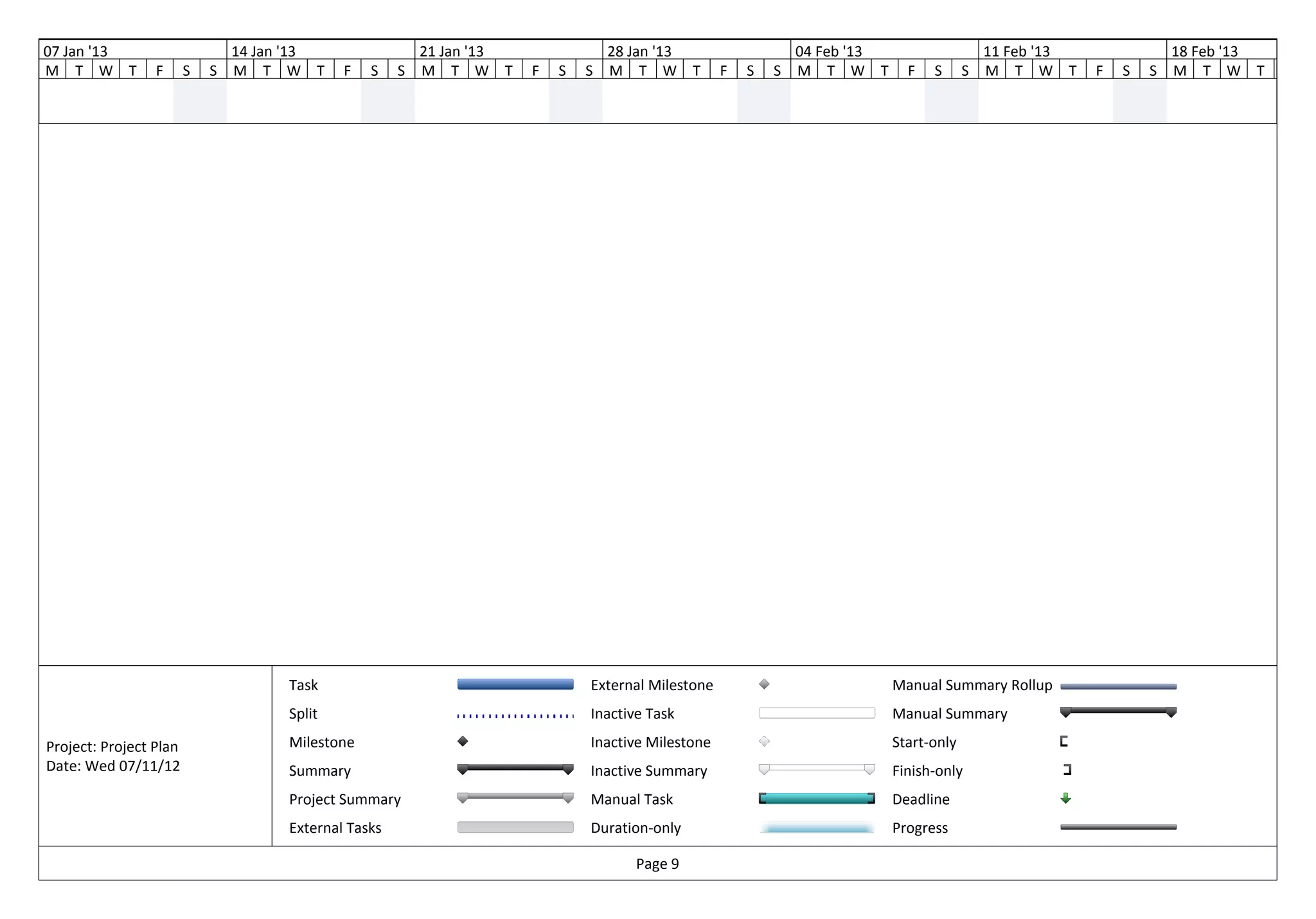Select the 07 Jan '13 week header

[x=76, y=51]
